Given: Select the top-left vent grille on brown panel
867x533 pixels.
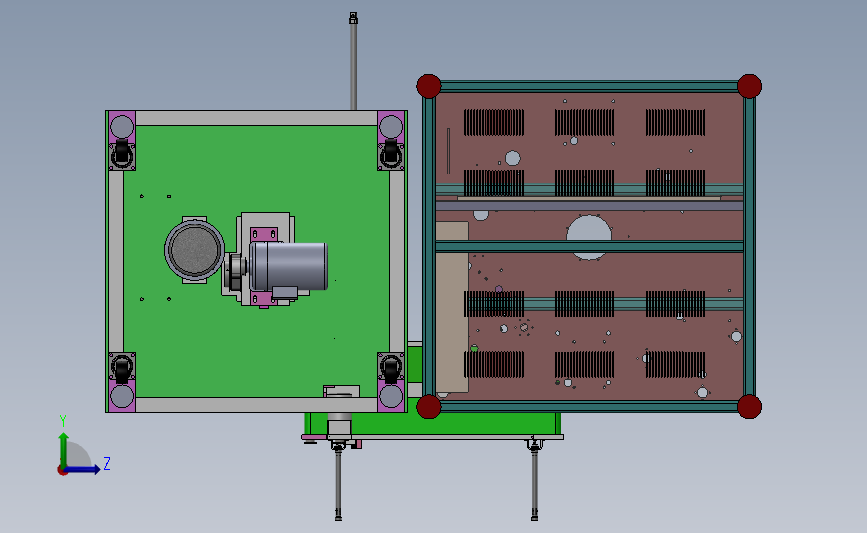Looking at the screenshot, I should pyautogui.click(x=494, y=122).
